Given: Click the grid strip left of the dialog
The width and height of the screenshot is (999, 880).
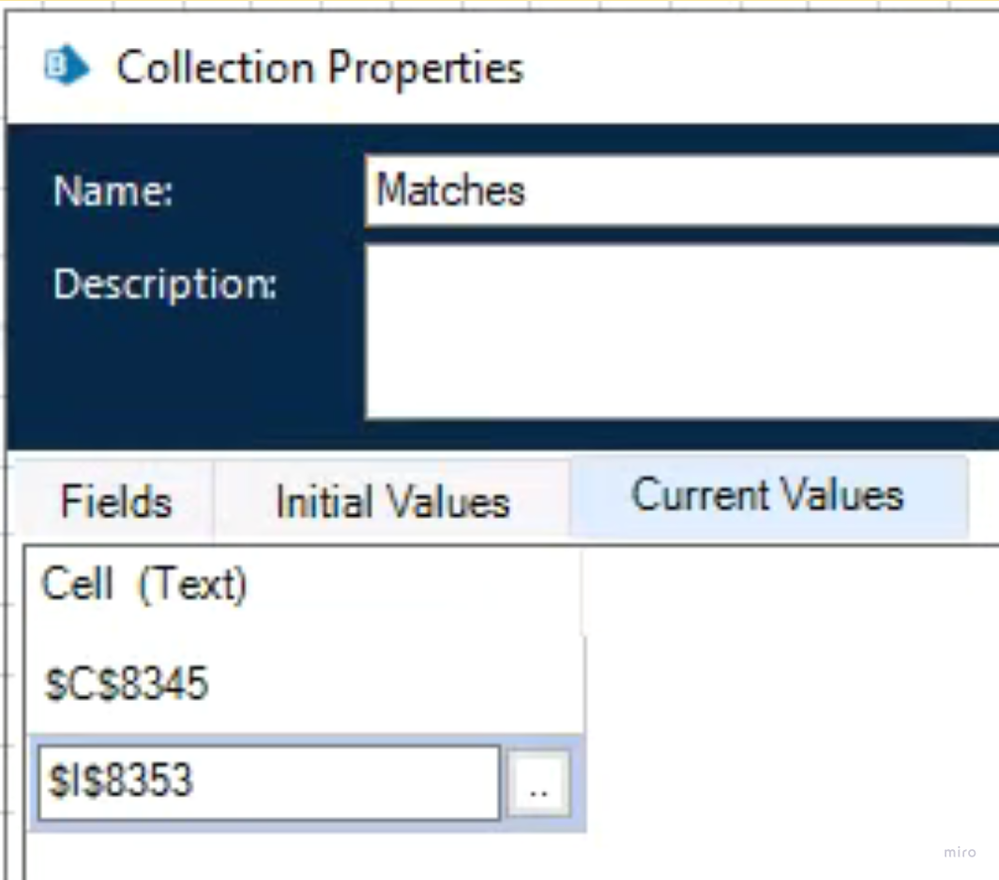Looking at the screenshot, I should 2,500.
